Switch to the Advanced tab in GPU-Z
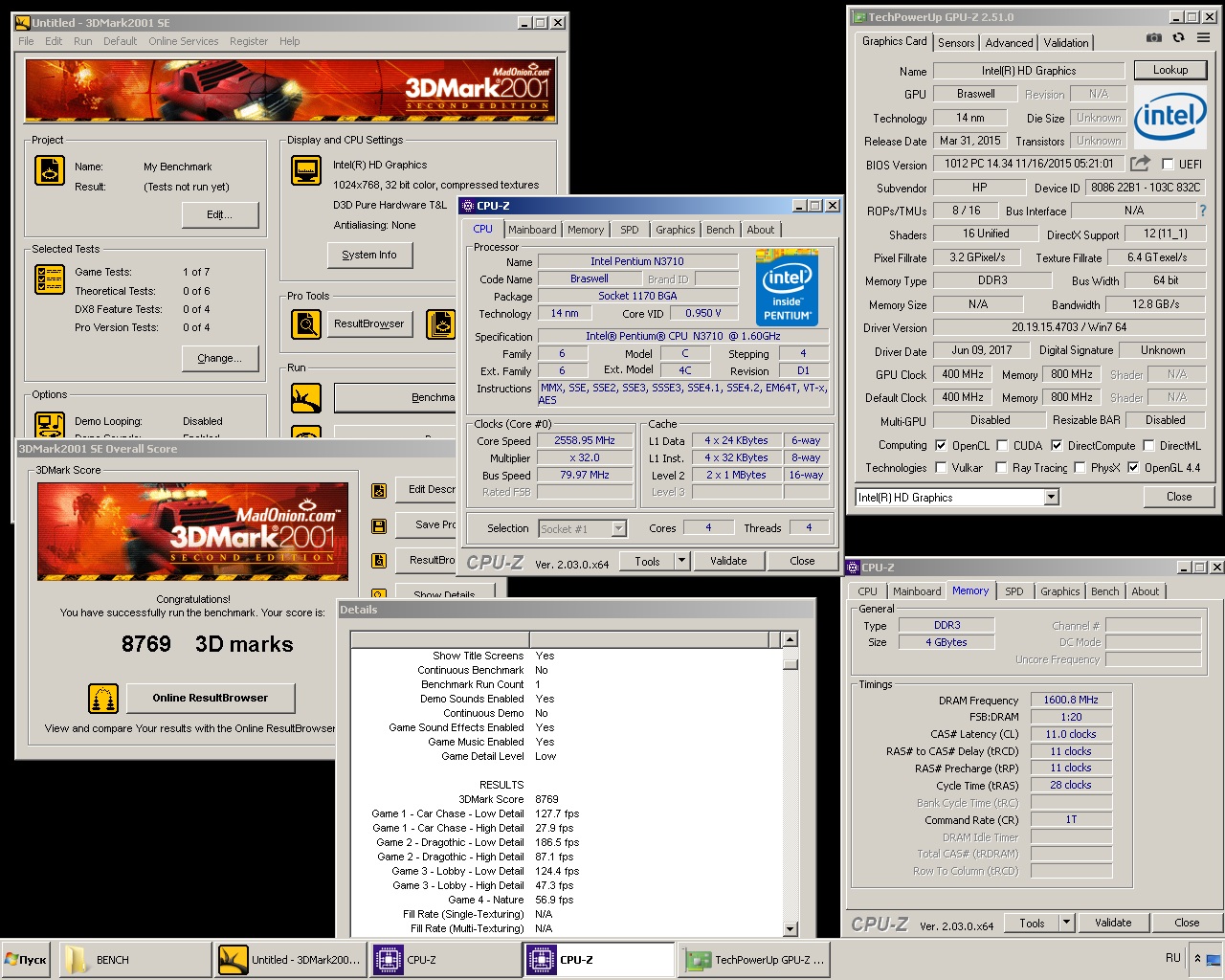This screenshot has height=980, width=1225. 1009,43
